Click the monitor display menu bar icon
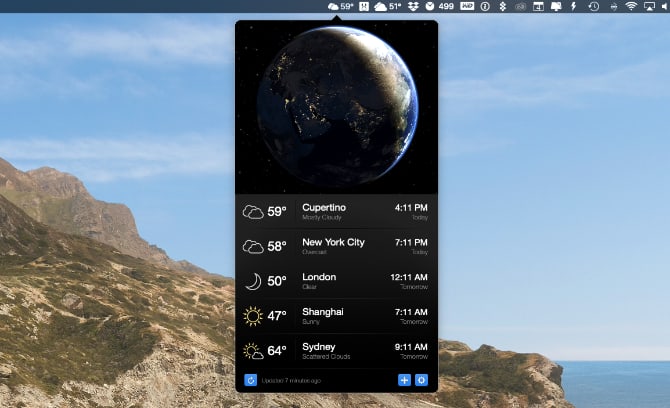Image resolution: width=670 pixels, height=408 pixels. 556,6
